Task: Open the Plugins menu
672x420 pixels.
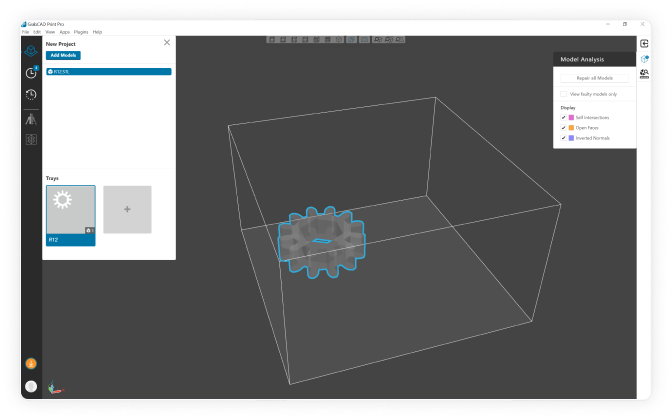Action: [x=81, y=32]
